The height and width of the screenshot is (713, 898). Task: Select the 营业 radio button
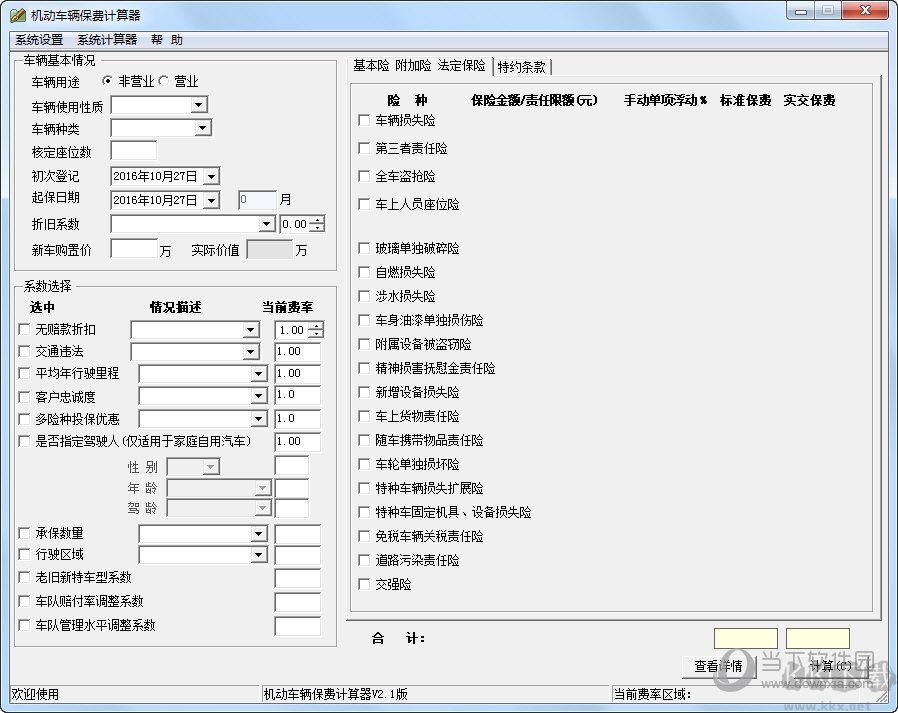coord(164,81)
